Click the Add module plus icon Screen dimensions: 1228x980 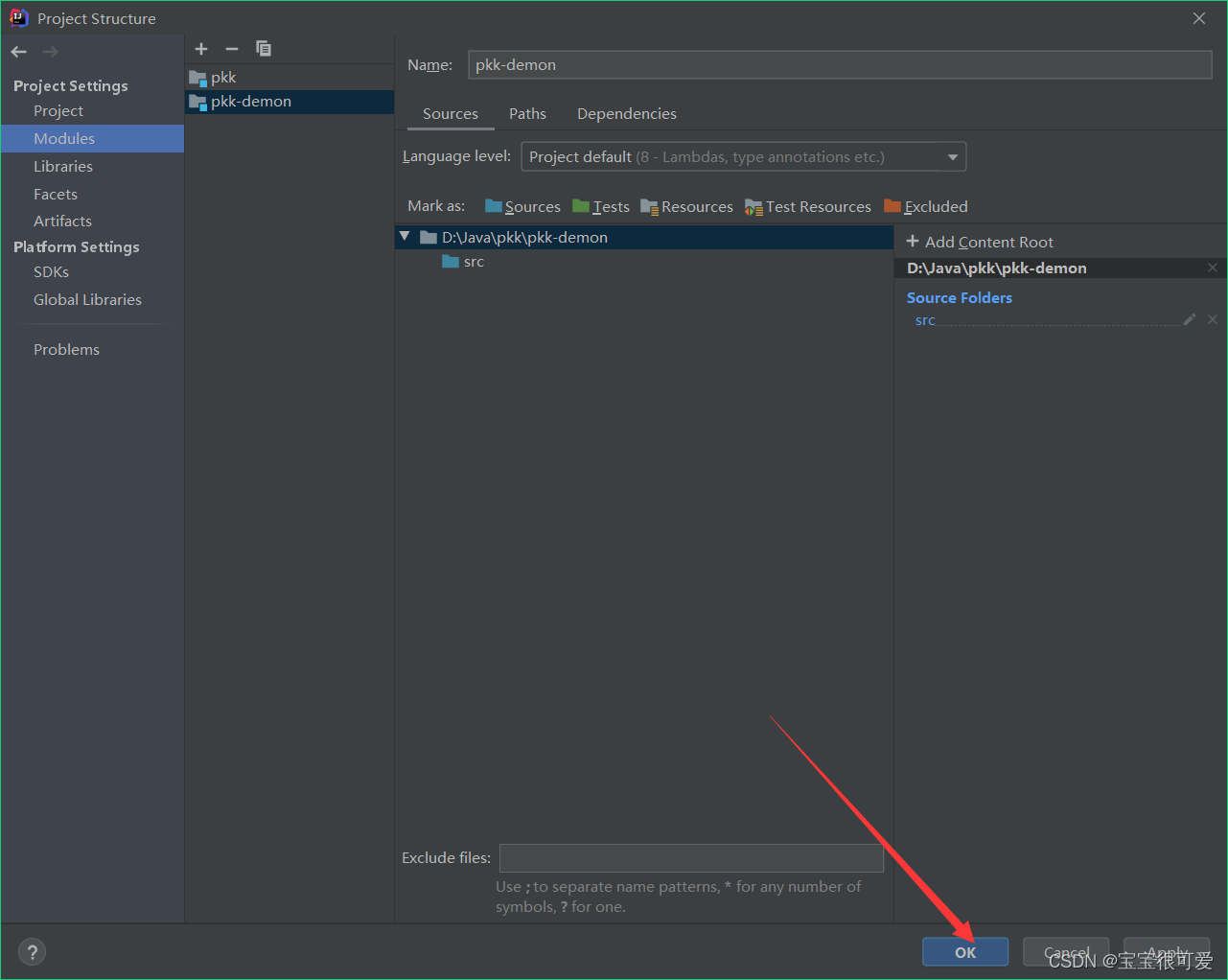(x=201, y=49)
